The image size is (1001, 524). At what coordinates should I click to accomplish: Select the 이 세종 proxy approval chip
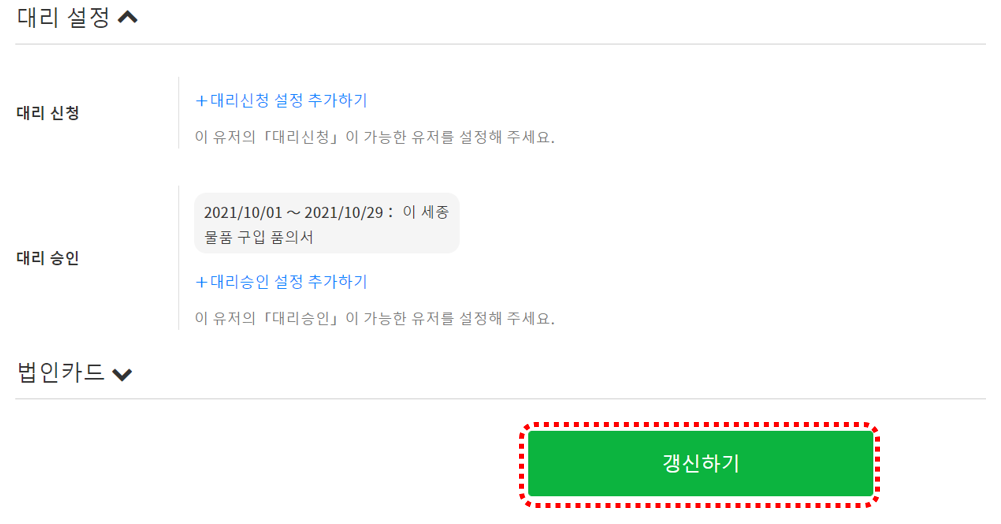coord(326,224)
